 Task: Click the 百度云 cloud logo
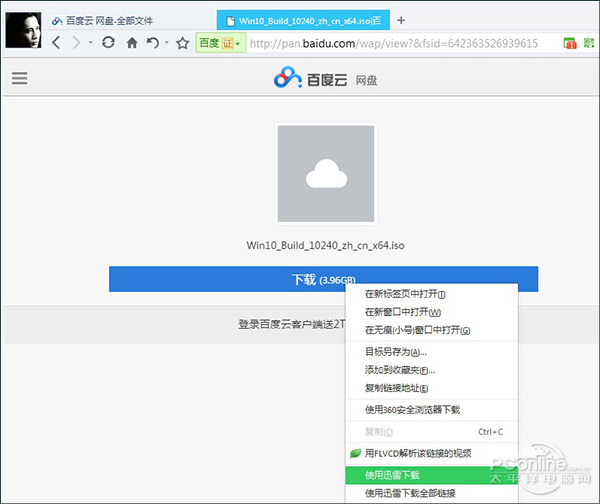coord(310,78)
